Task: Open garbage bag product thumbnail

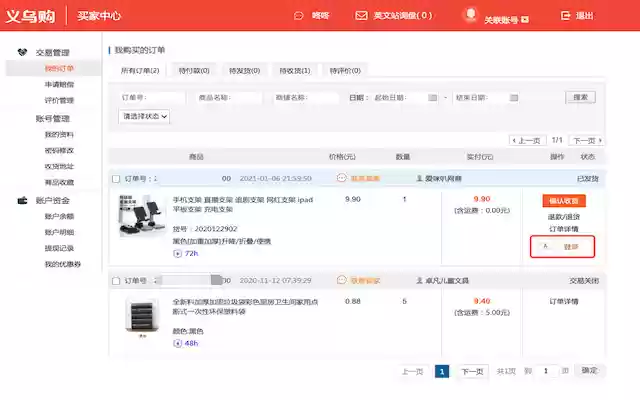Action: (141, 318)
